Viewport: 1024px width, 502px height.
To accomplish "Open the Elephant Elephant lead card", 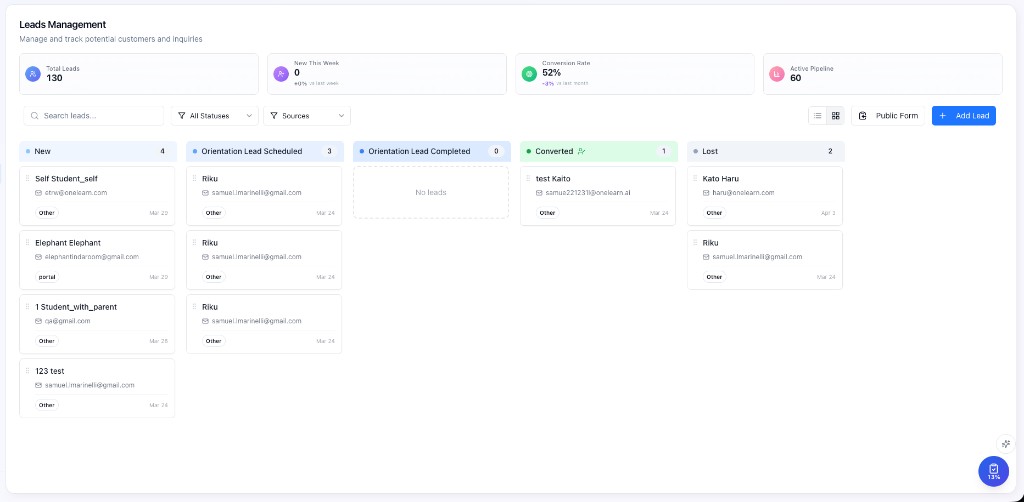I will point(97,260).
